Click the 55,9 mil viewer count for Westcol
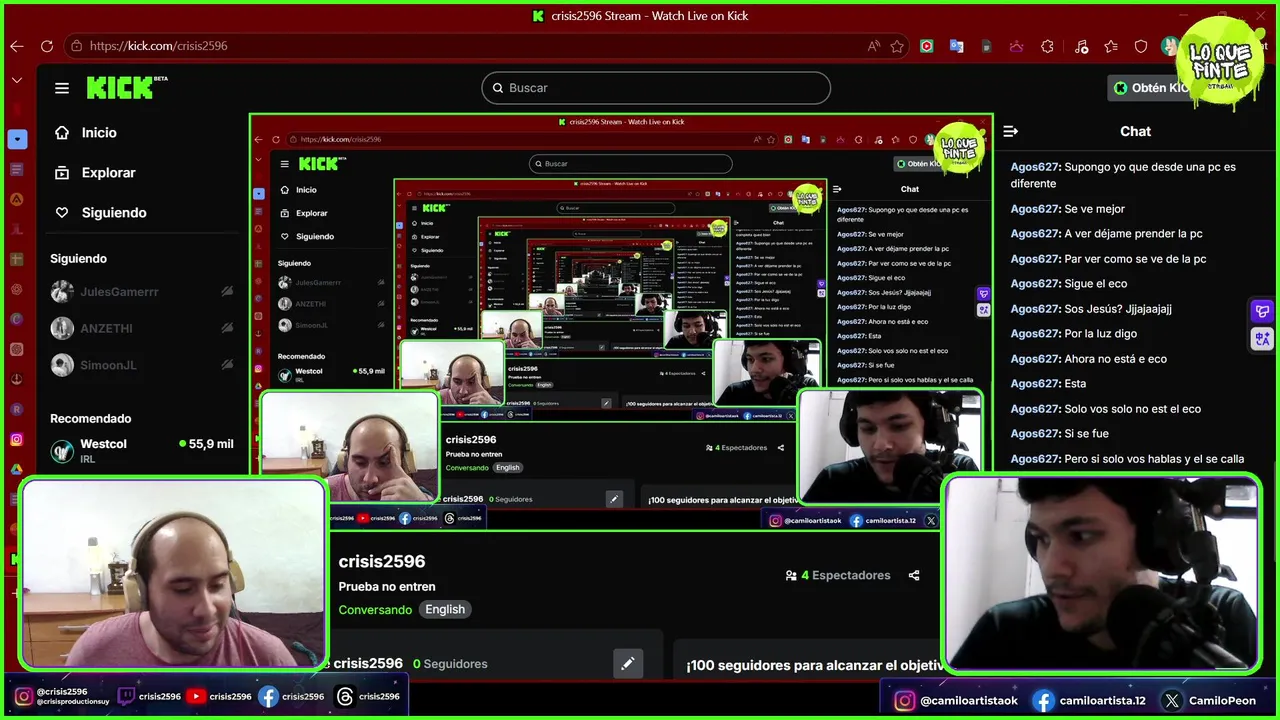This screenshot has width=1280, height=720. coord(206,444)
